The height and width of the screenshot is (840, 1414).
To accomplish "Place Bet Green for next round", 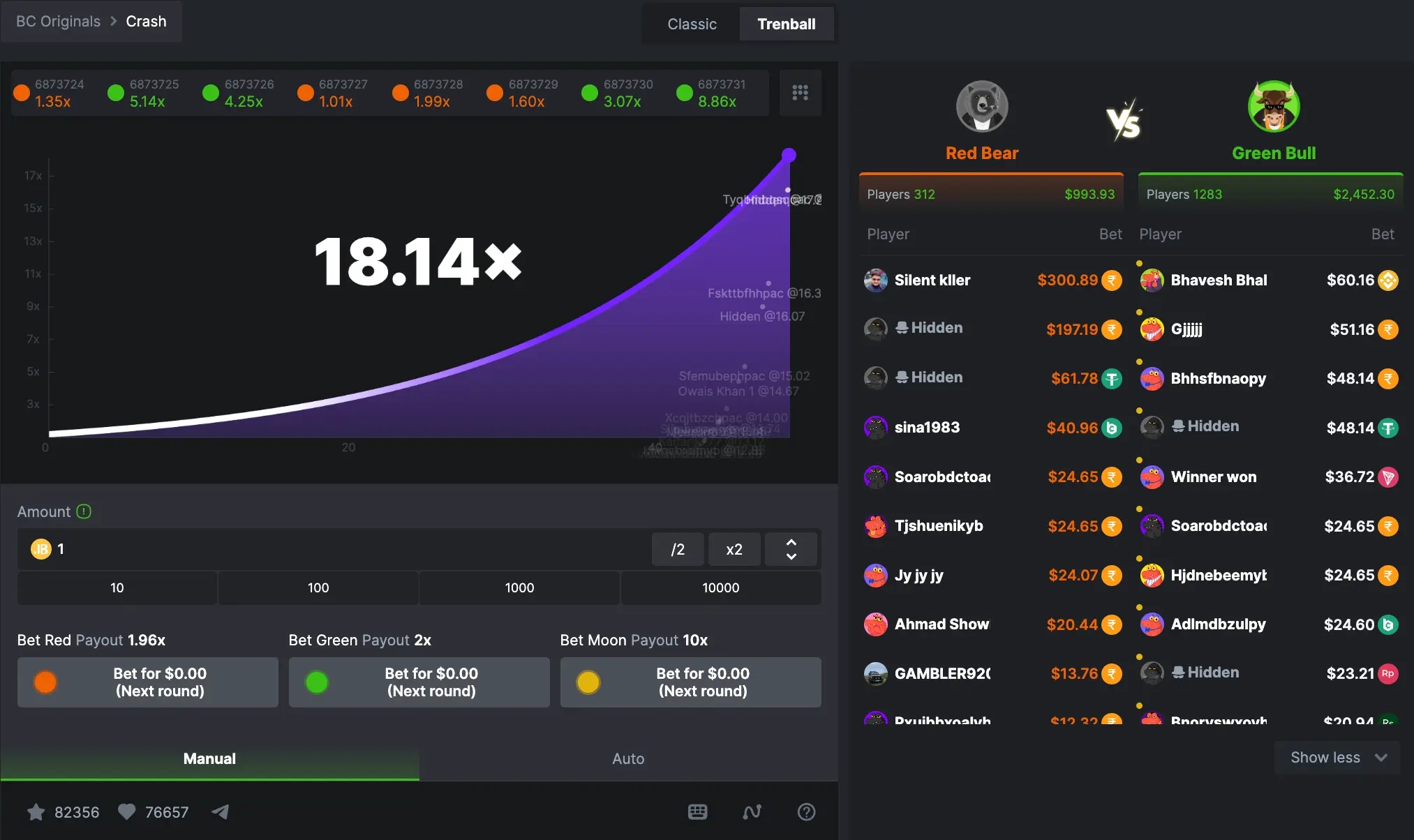I will 419,682.
